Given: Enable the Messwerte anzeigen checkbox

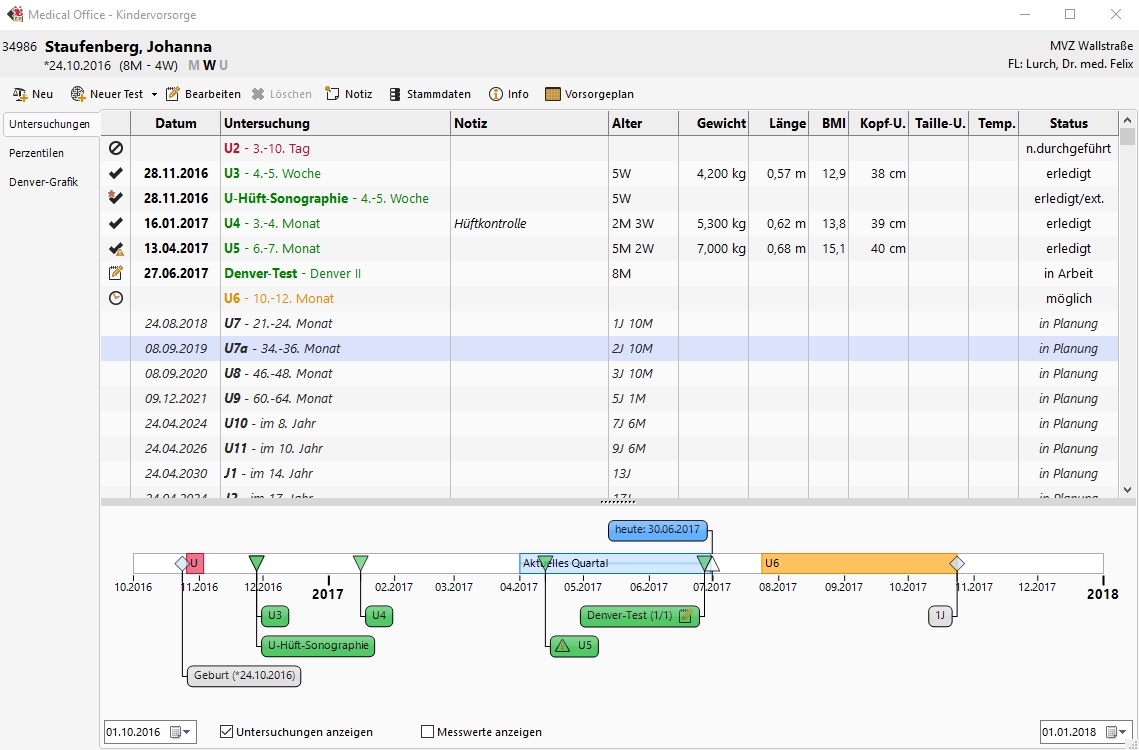Looking at the screenshot, I should click(428, 732).
